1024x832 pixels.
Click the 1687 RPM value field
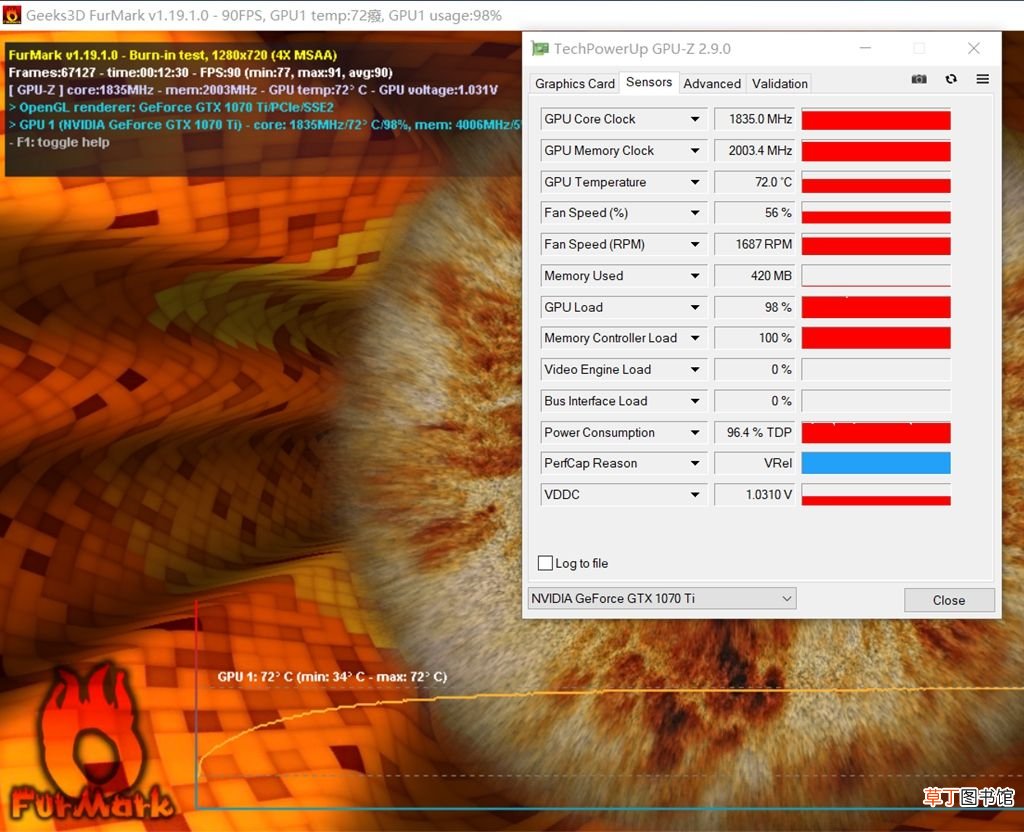(x=754, y=244)
